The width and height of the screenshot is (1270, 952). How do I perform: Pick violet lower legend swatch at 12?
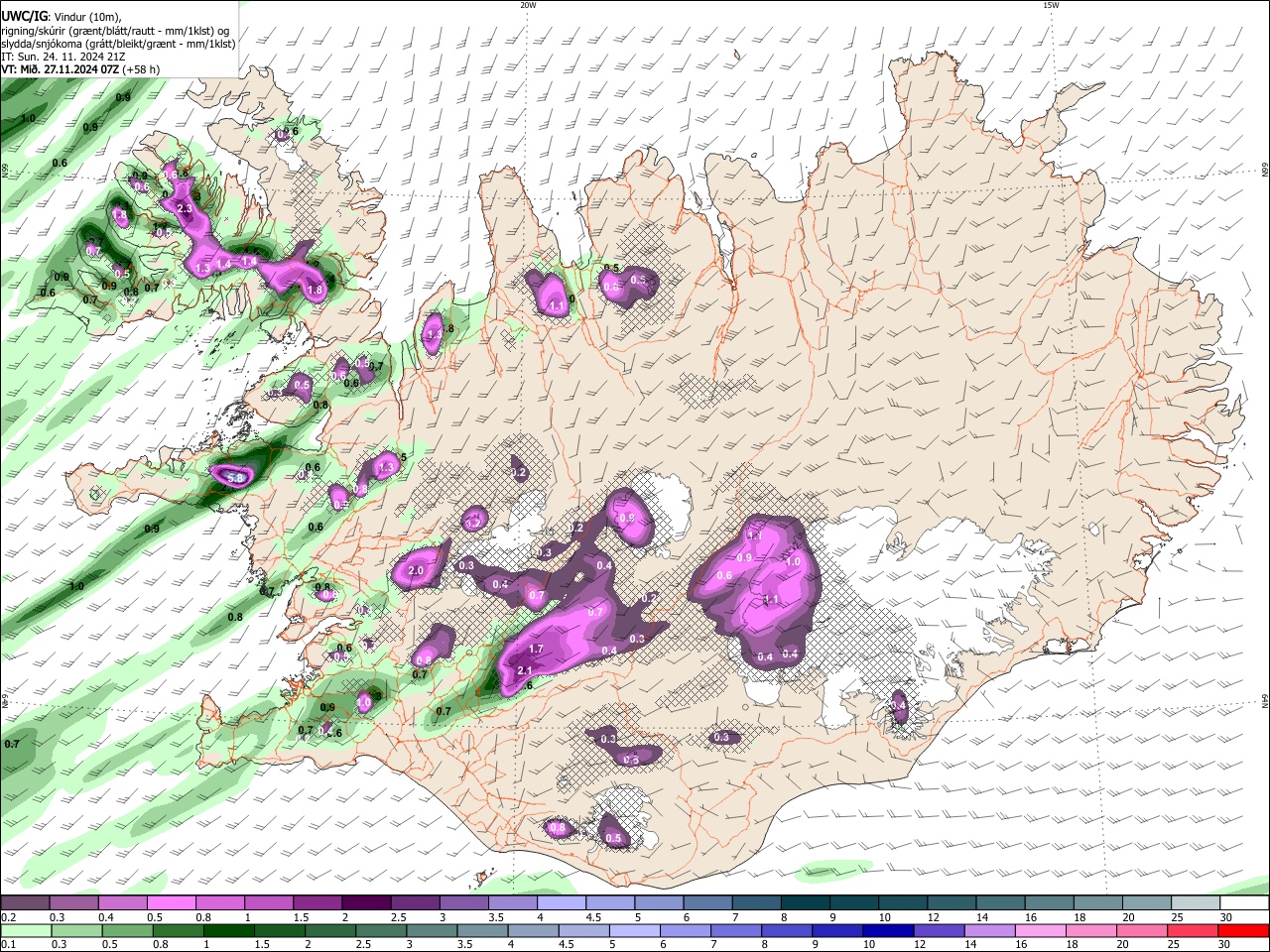(938, 930)
